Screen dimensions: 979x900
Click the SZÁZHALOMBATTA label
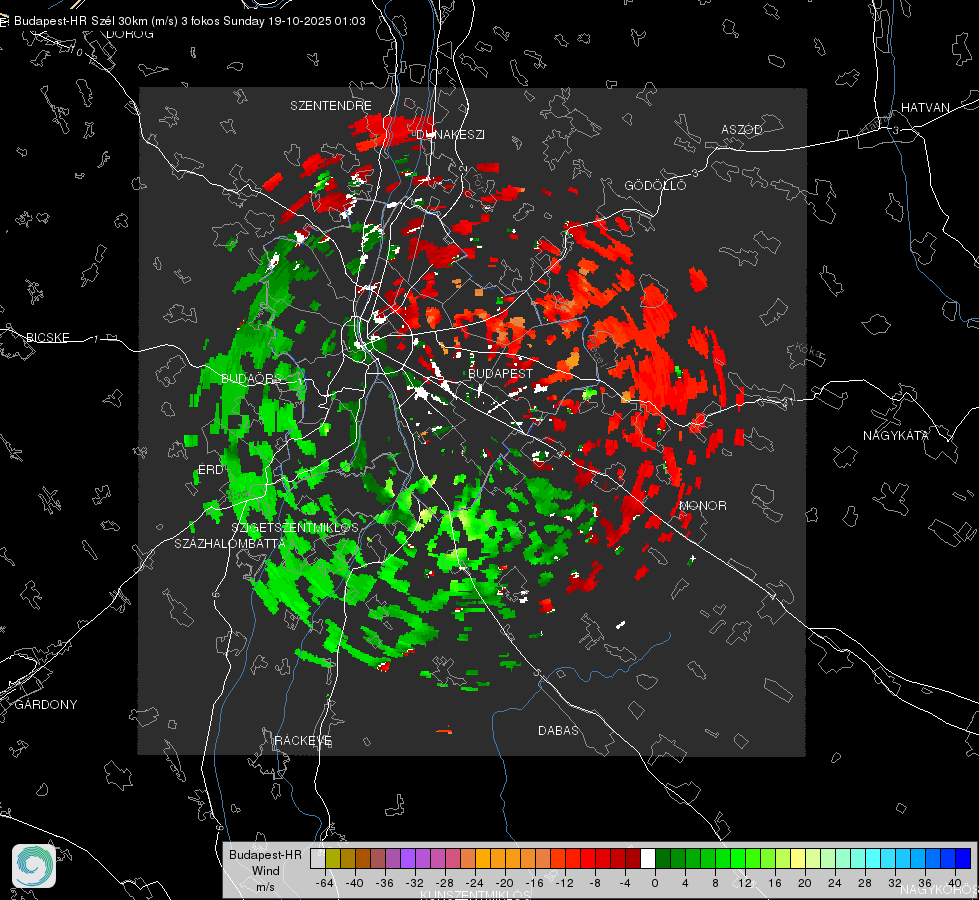tap(230, 543)
